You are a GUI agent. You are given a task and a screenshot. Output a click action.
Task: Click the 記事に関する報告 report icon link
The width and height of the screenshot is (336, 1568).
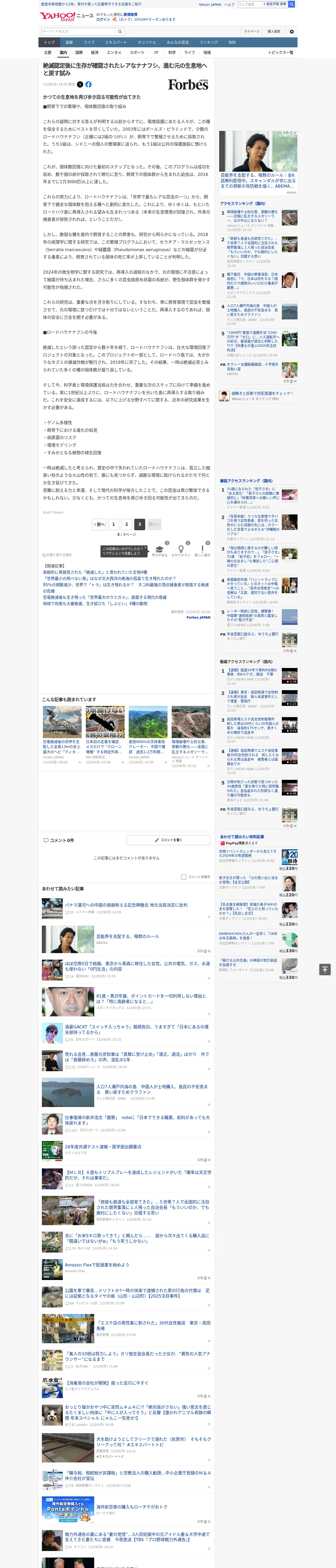[57, 555]
